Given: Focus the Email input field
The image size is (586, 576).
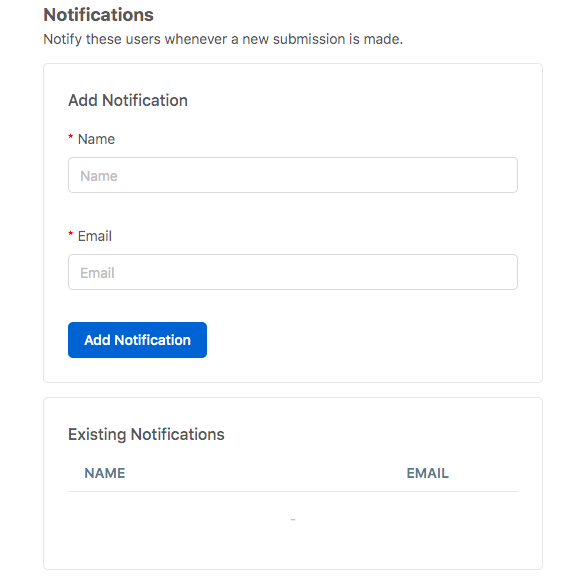Looking at the screenshot, I should coord(293,272).
